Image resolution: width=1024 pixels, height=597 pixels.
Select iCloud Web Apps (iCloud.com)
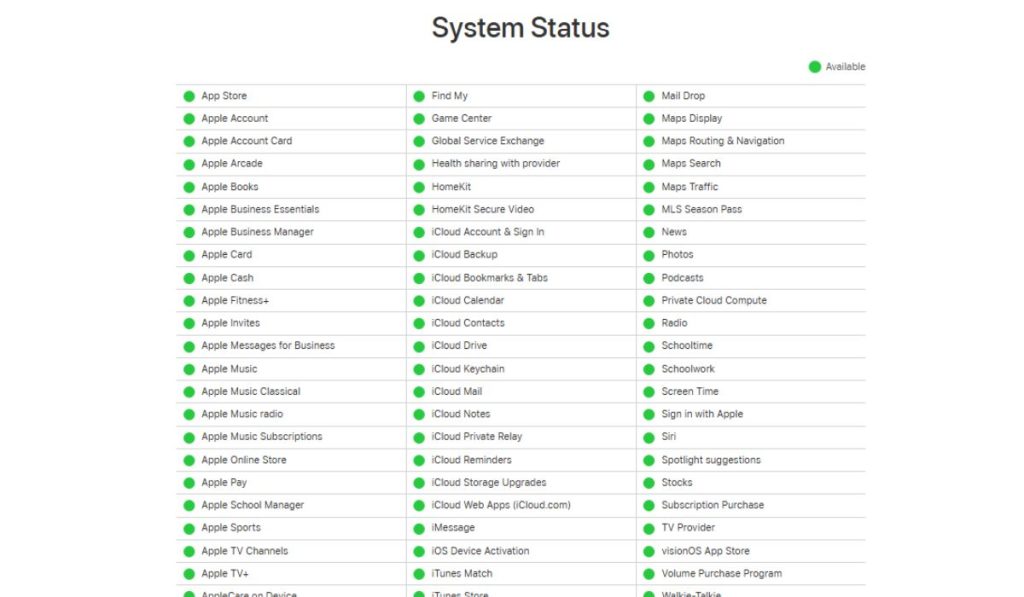pyautogui.click(x=501, y=505)
